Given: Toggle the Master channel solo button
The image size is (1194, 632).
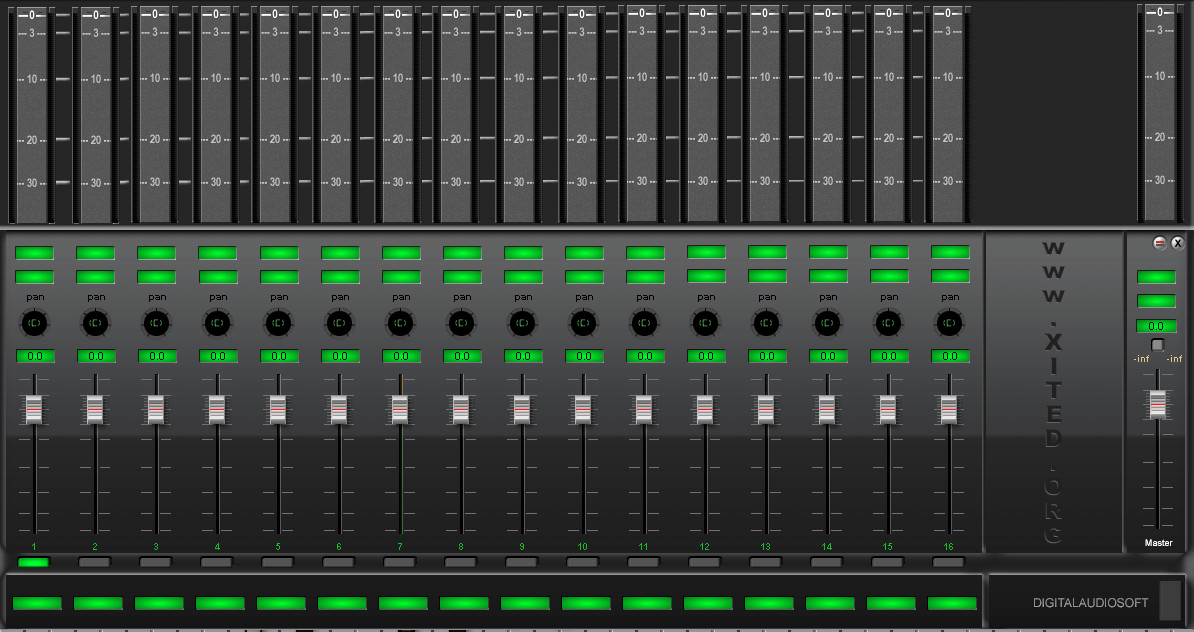Looking at the screenshot, I should point(1156,301).
